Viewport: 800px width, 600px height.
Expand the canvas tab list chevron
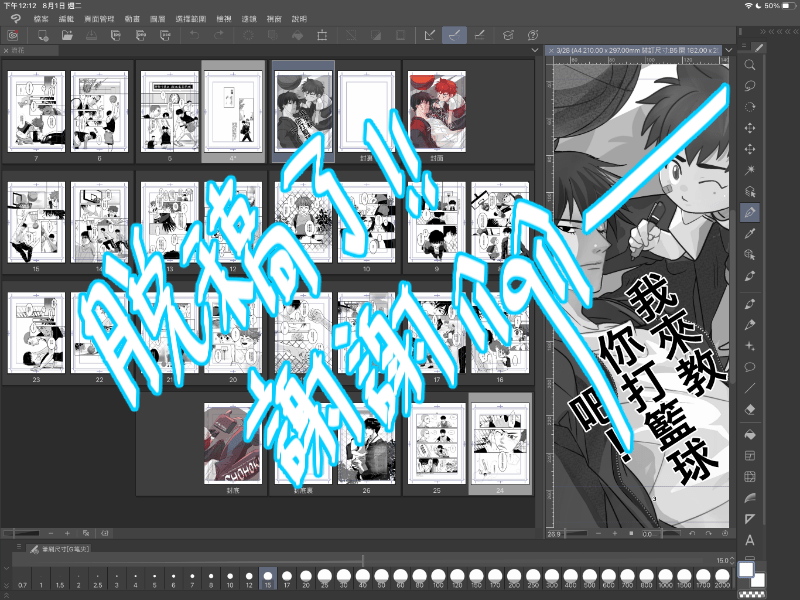pyautogui.click(x=729, y=50)
